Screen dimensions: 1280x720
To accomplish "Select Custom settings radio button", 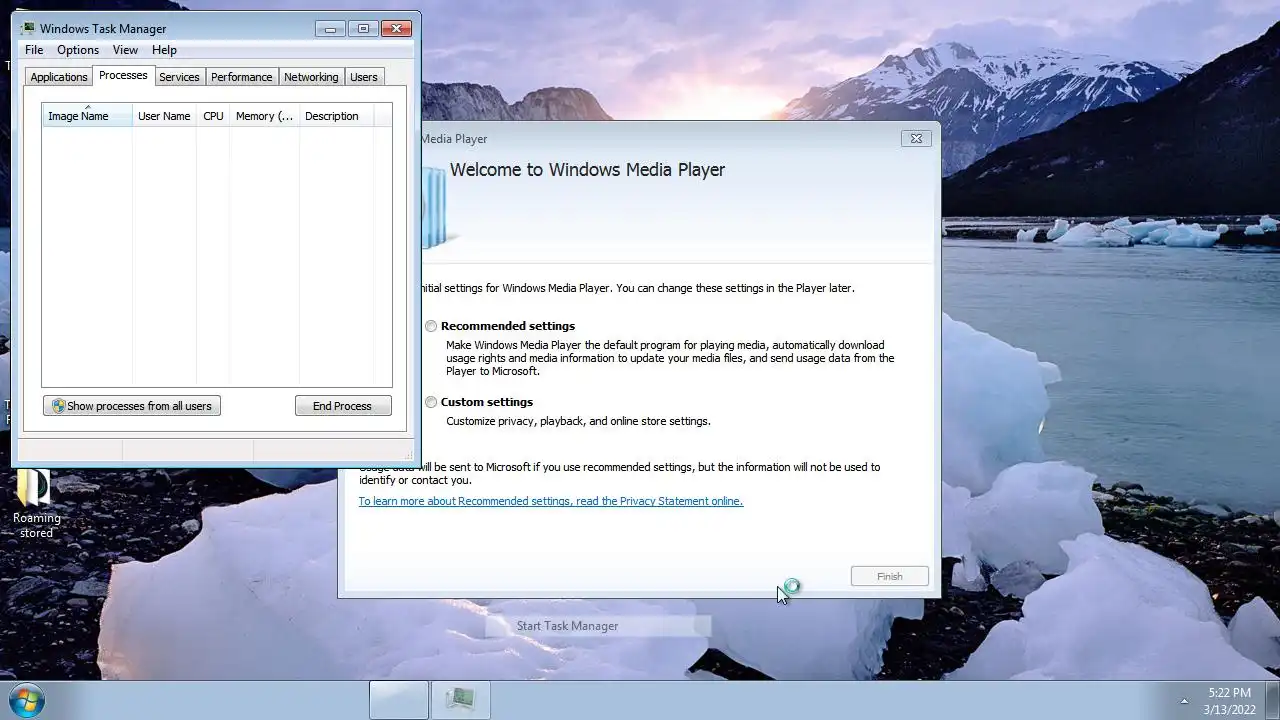I will pyautogui.click(x=431, y=402).
